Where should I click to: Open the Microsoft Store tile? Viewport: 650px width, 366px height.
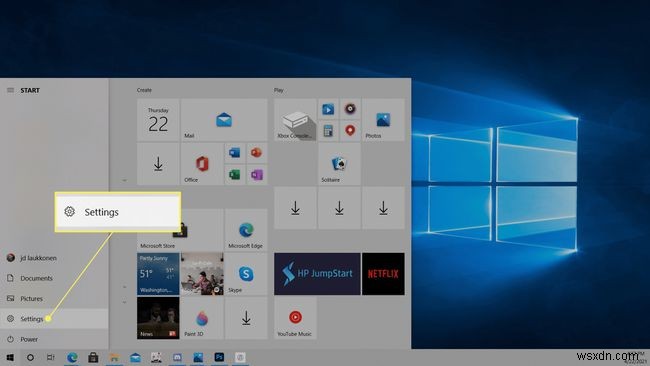click(x=180, y=230)
